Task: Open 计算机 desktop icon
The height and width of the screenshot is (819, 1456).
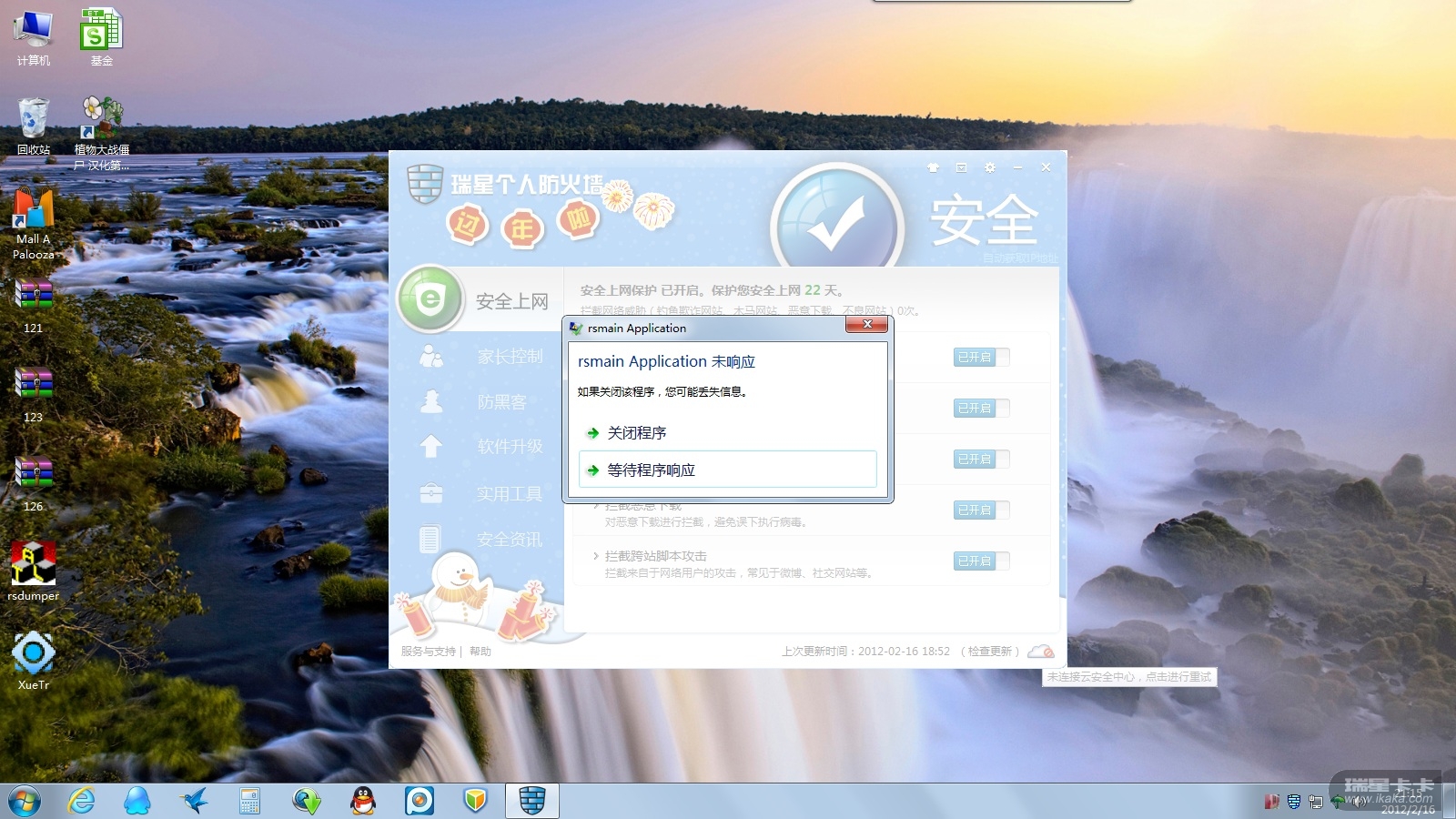Action: pyautogui.click(x=34, y=38)
